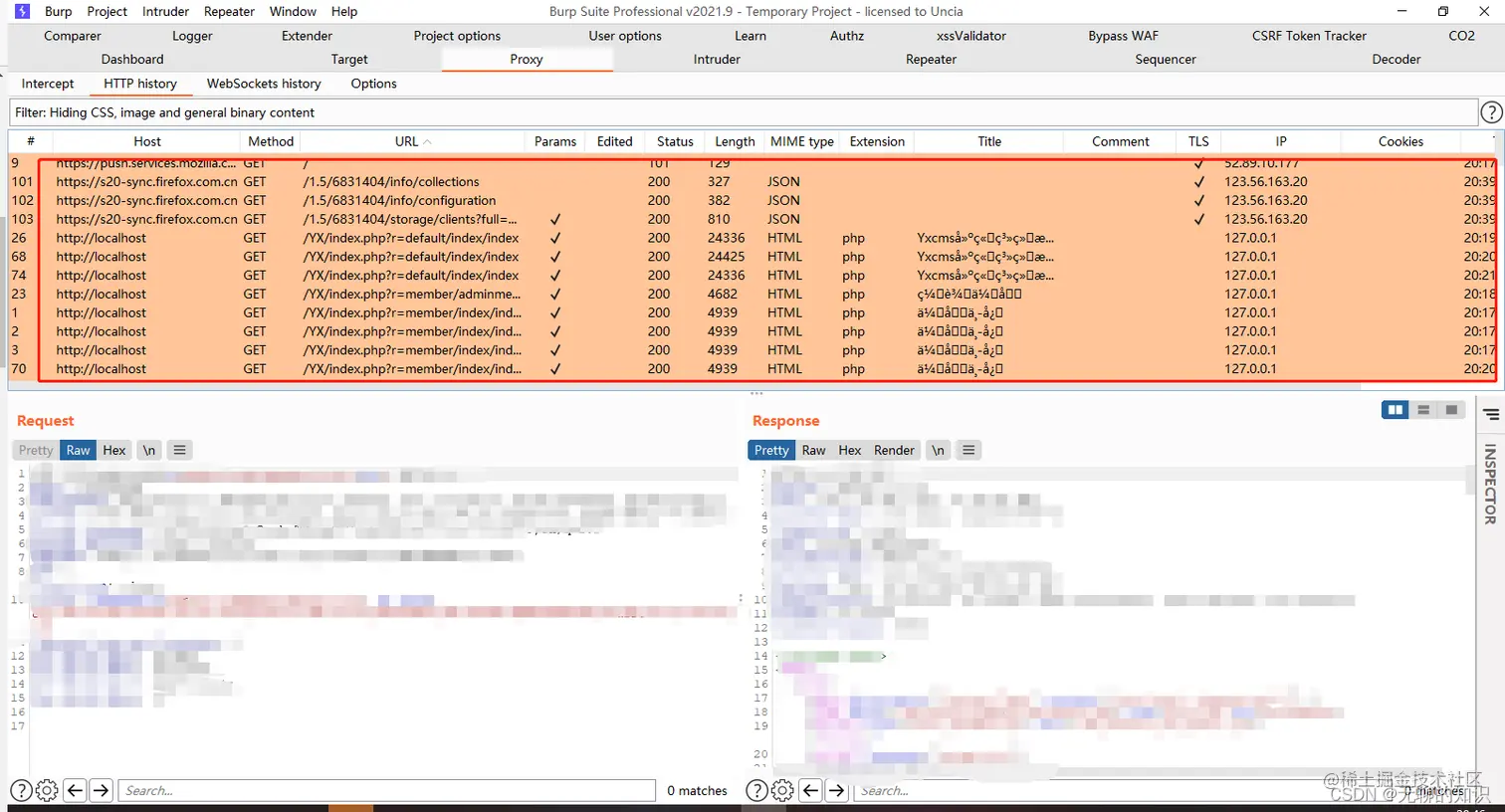Toggle response newline display \n button
Screen dimensions: 1505x812
tap(938, 450)
